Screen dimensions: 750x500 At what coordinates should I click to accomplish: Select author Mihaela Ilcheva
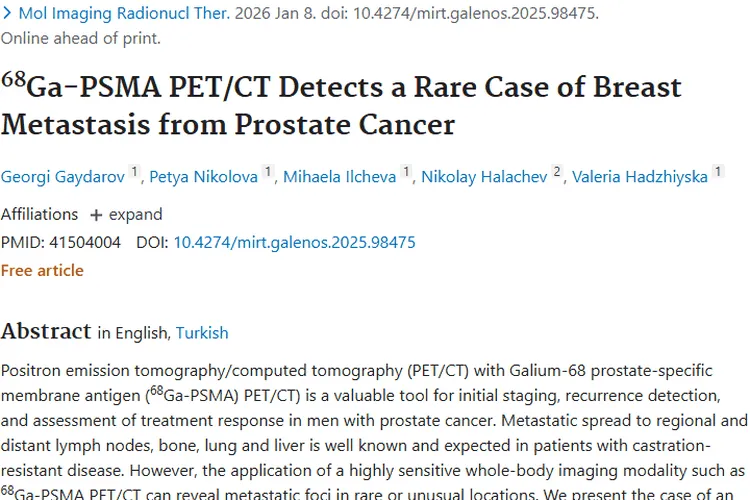coord(339,177)
